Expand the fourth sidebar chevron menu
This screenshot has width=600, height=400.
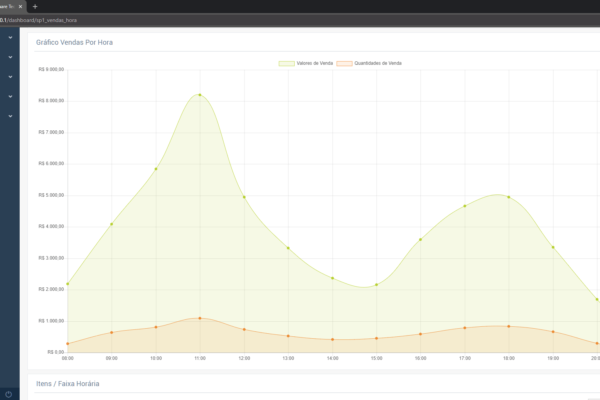pyautogui.click(x=10, y=96)
